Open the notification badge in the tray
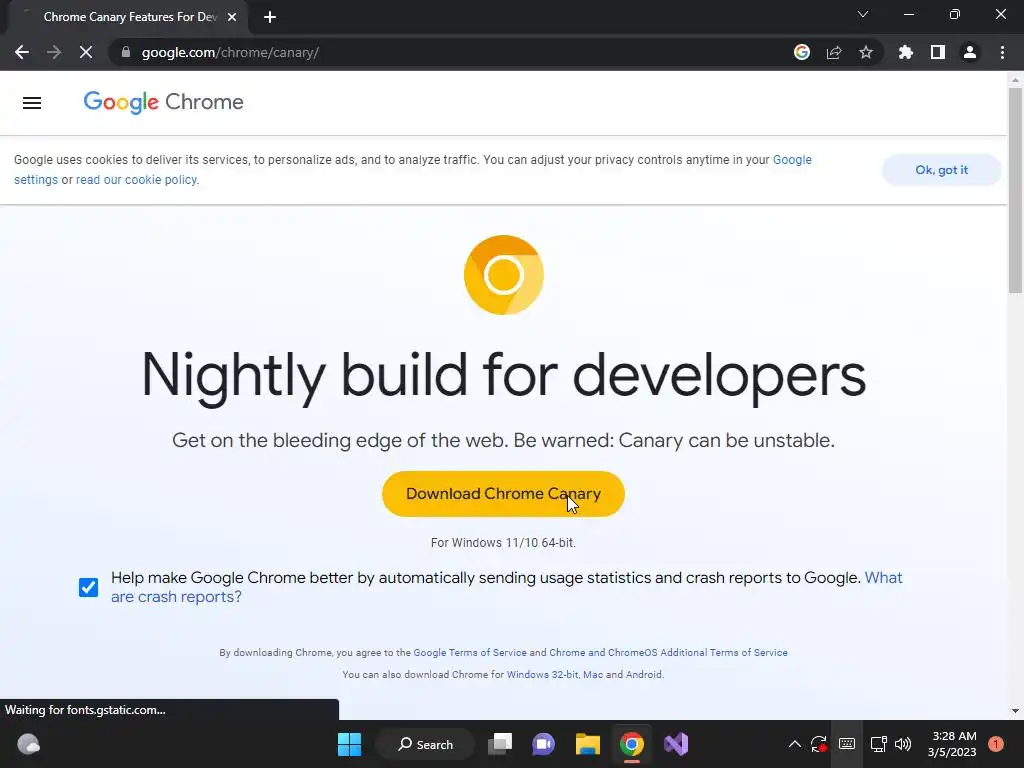This screenshot has height=768, width=1024. [996, 744]
